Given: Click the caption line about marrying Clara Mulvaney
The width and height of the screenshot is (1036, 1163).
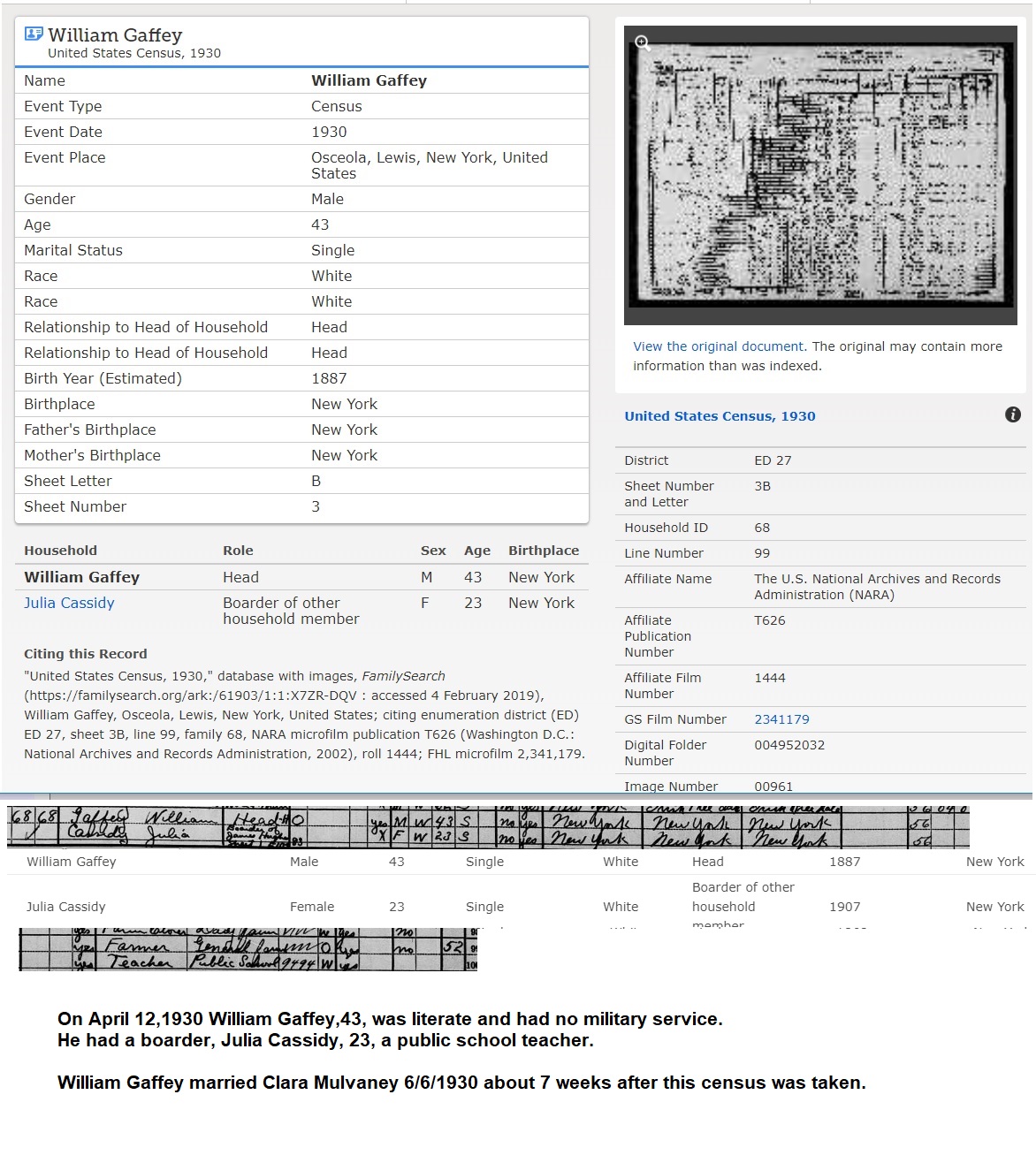Looking at the screenshot, I should pos(461,1083).
